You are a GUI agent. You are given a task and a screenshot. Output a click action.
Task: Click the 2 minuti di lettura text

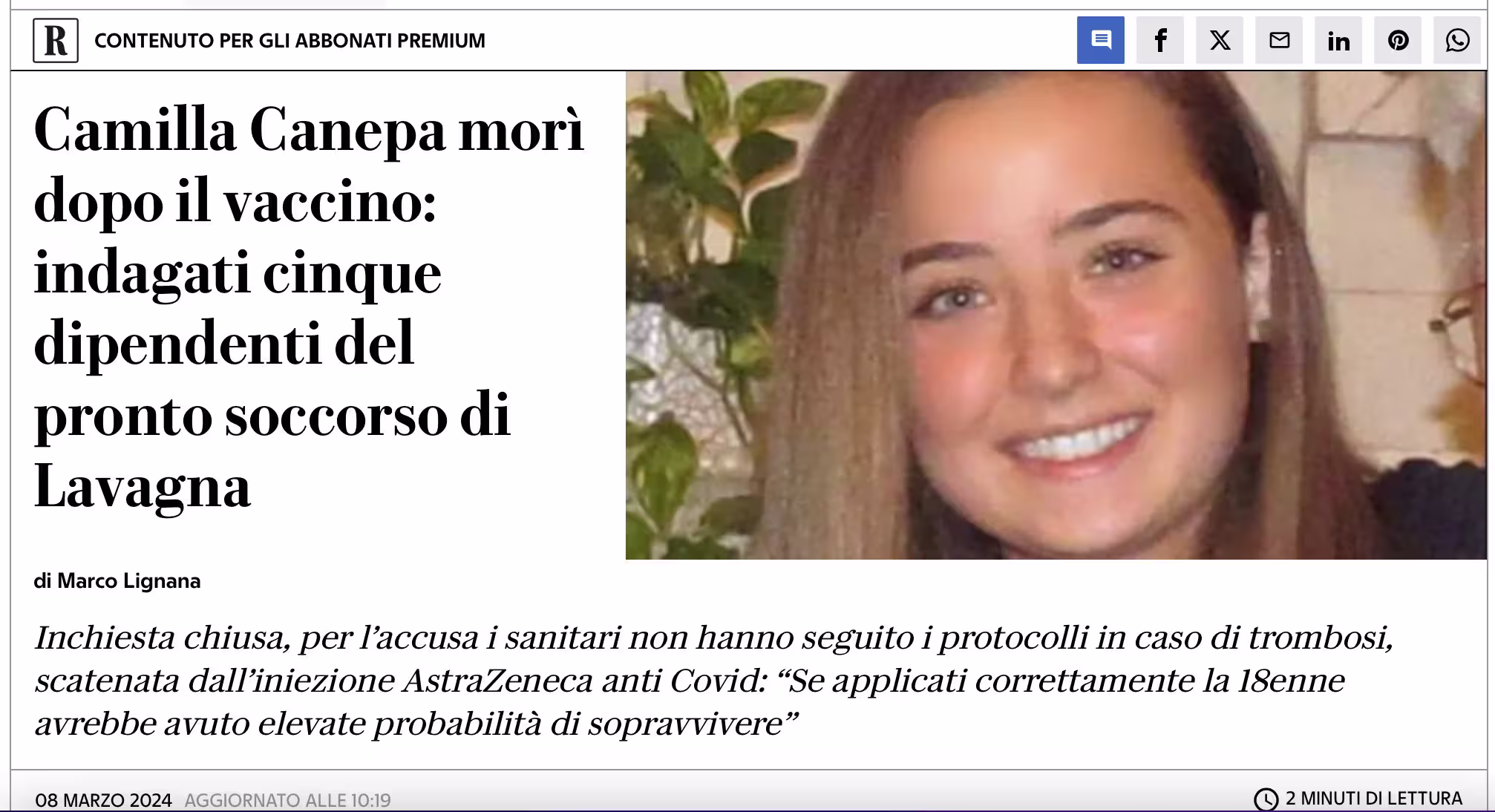coord(1373,799)
